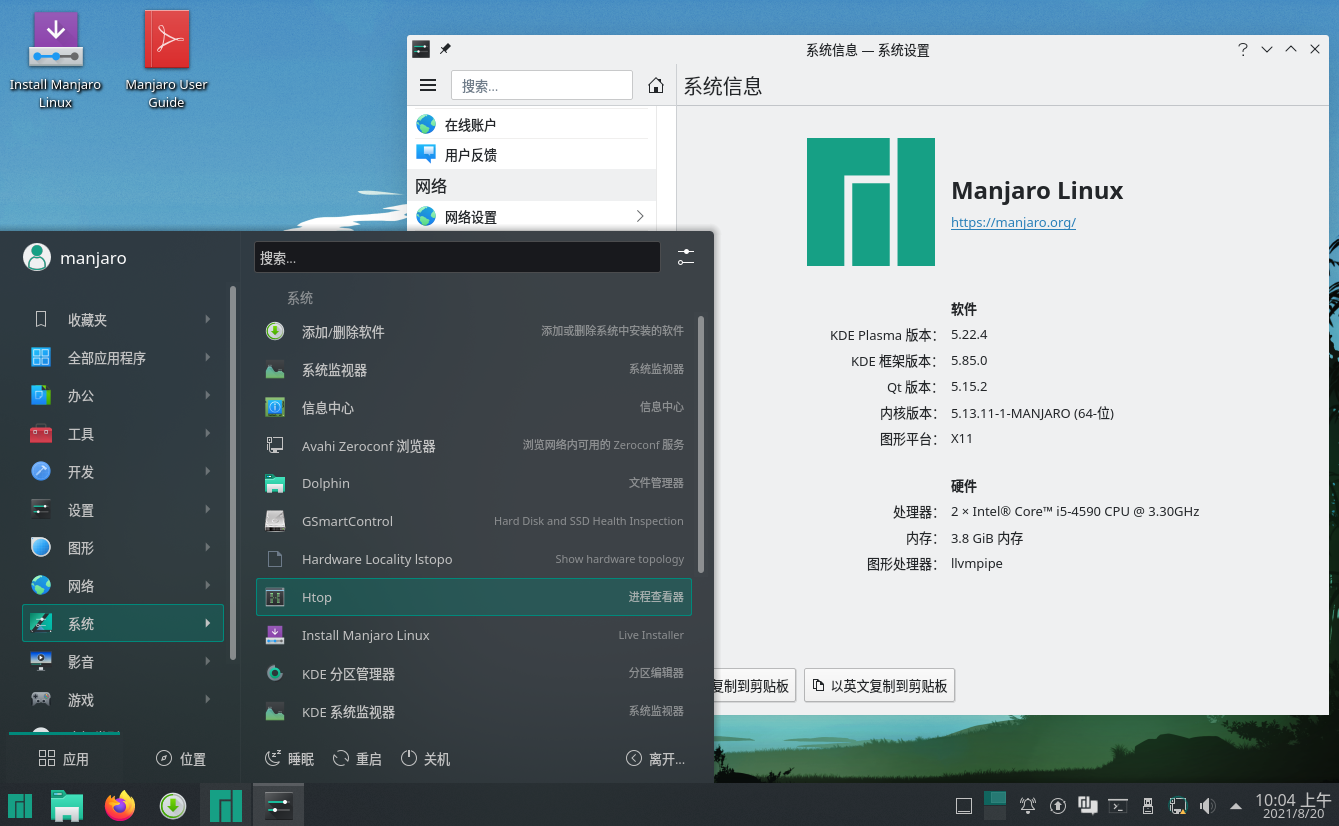
Task: Expand the 办公 category
Action: [x=123, y=395]
